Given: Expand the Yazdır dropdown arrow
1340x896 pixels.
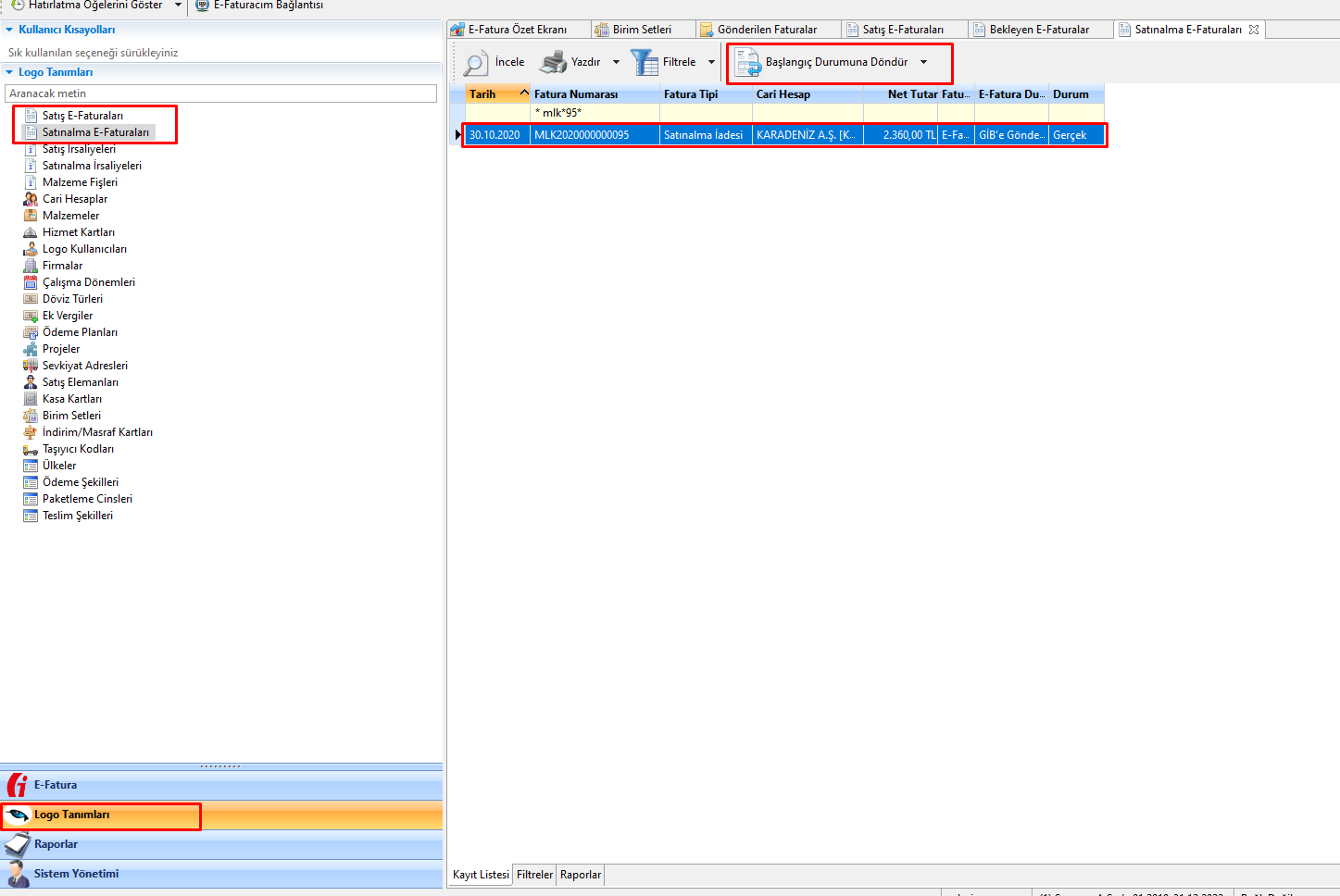Looking at the screenshot, I should click(616, 63).
